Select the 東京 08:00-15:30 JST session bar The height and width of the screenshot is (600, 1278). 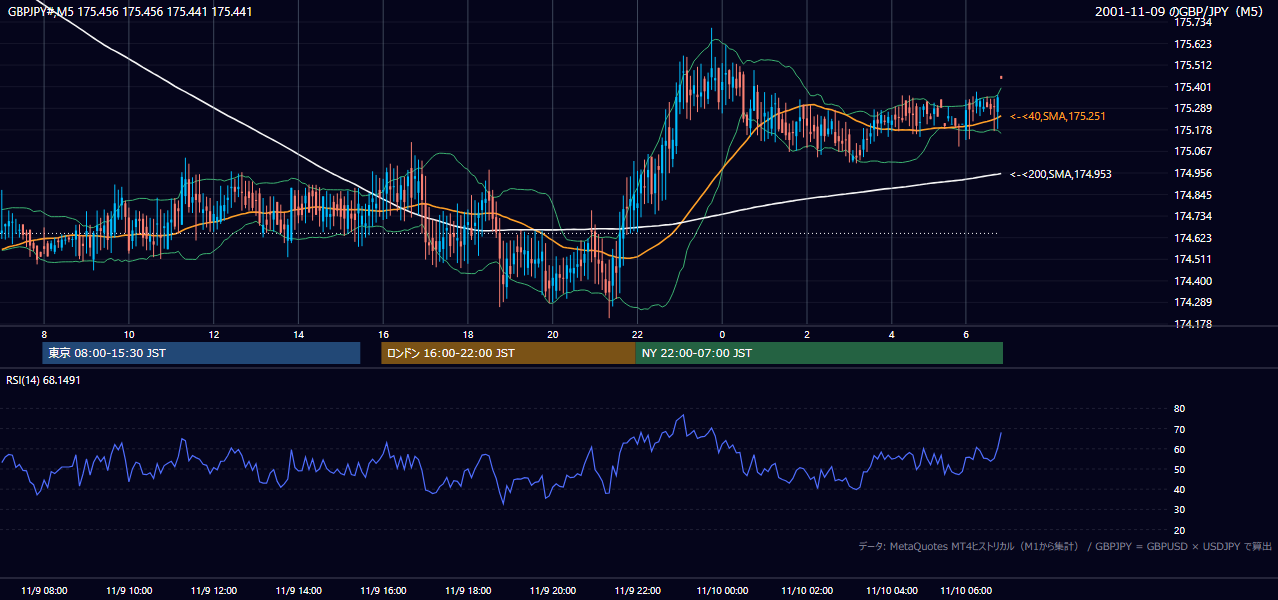tap(201, 353)
